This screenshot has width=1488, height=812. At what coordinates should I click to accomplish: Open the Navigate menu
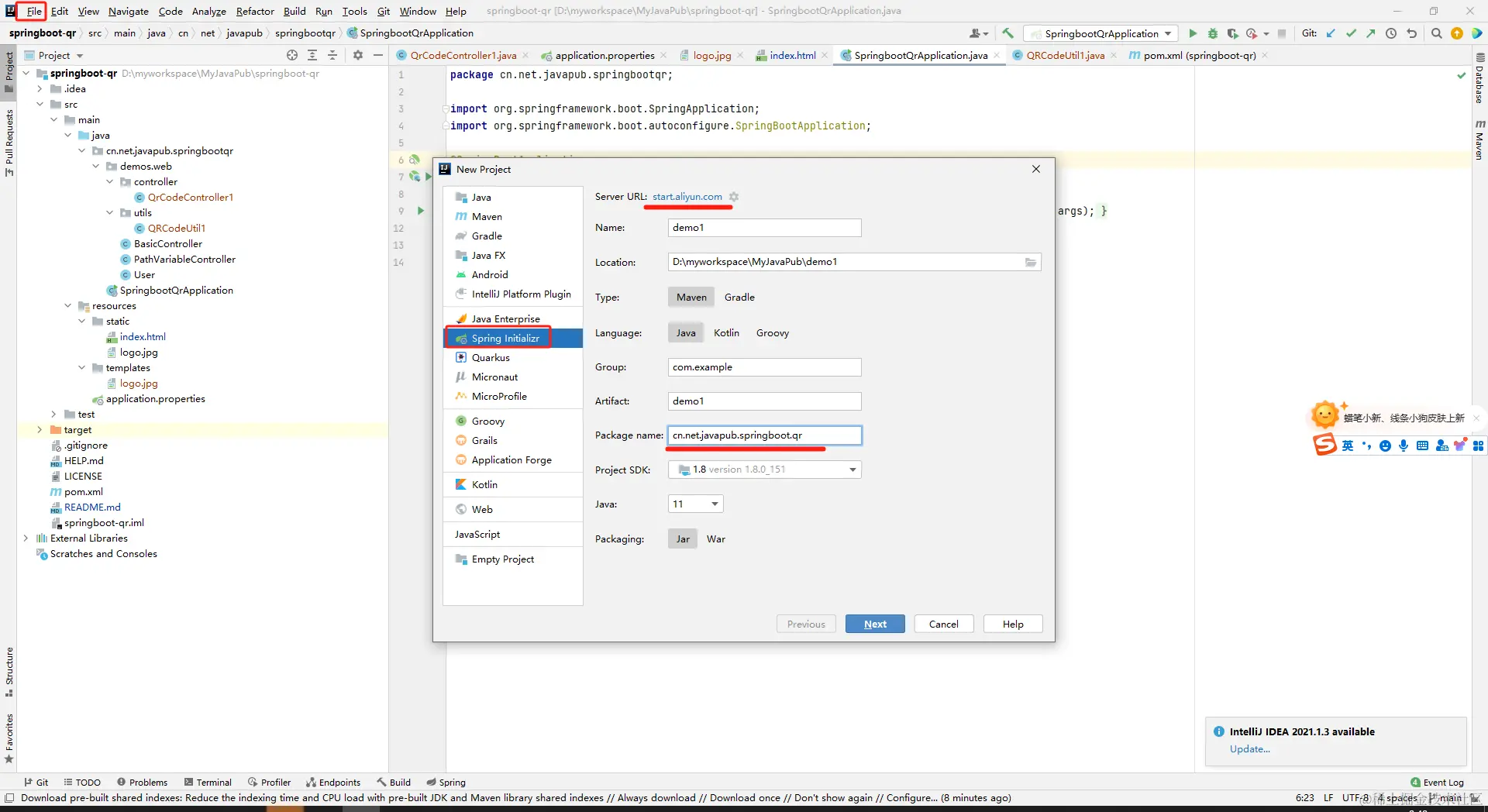pos(128,11)
